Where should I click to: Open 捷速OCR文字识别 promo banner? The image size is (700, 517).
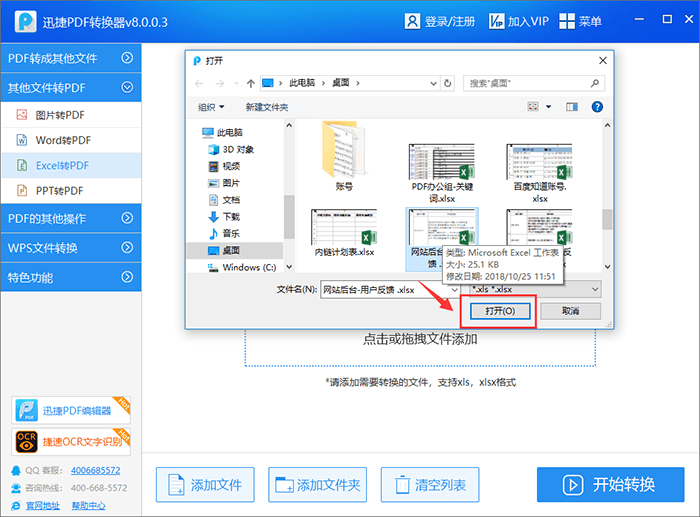click(71, 442)
